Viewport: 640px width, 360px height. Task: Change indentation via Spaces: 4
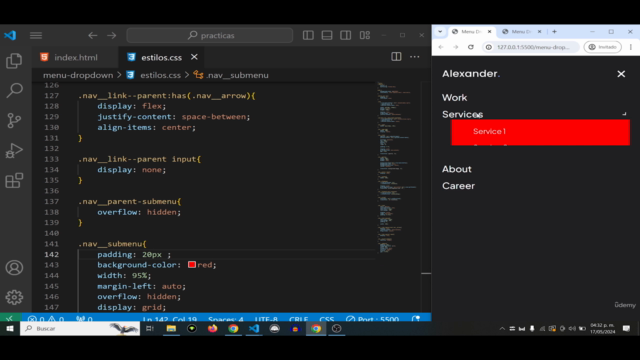(226, 319)
